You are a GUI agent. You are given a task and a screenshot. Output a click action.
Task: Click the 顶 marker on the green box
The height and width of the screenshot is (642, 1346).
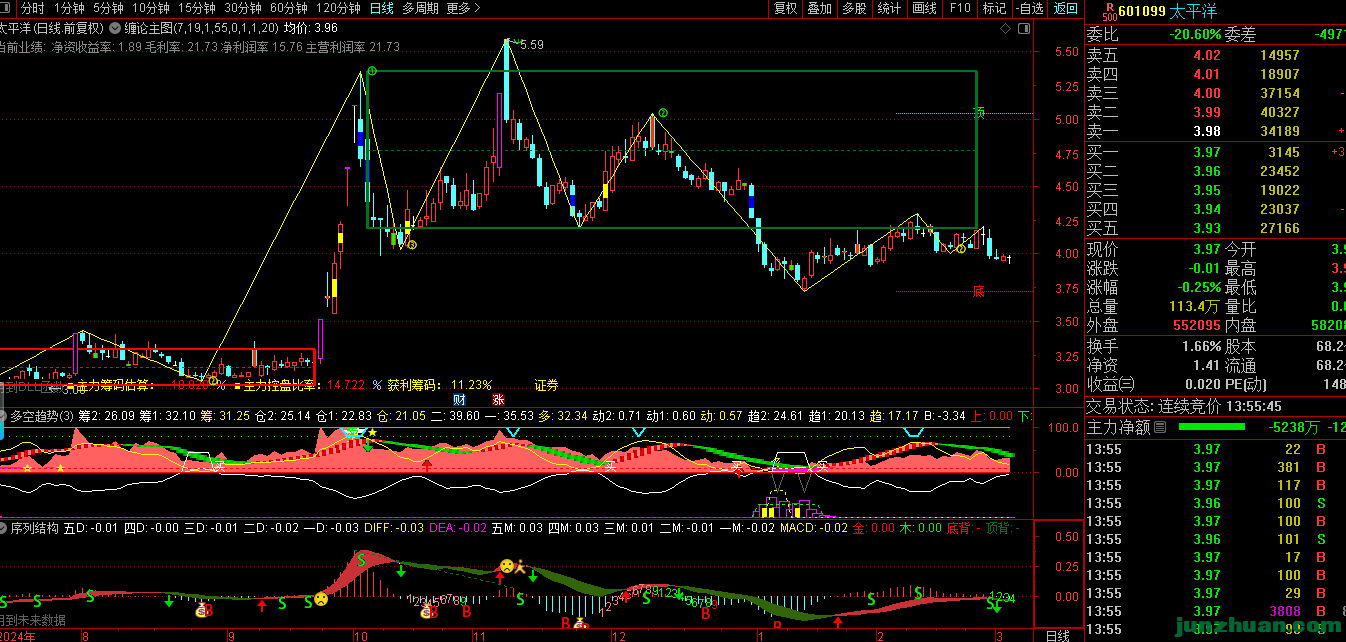pyautogui.click(x=979, y=112)
